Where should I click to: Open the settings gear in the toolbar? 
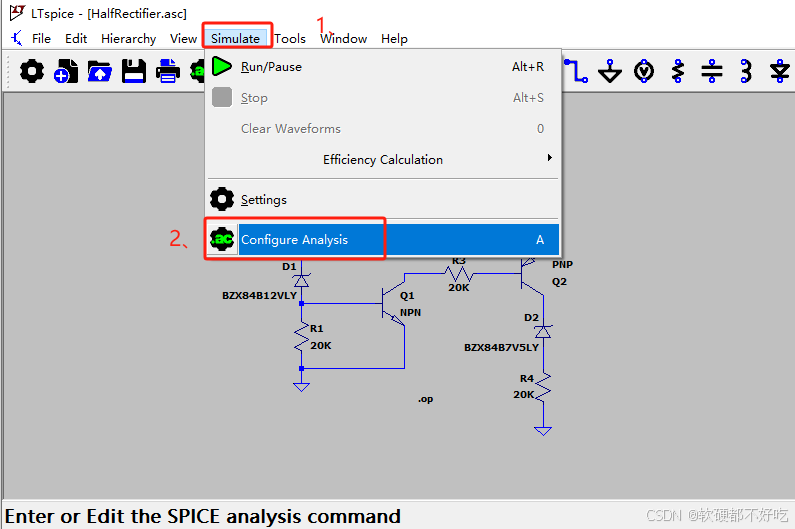click(x=31, y=71)
